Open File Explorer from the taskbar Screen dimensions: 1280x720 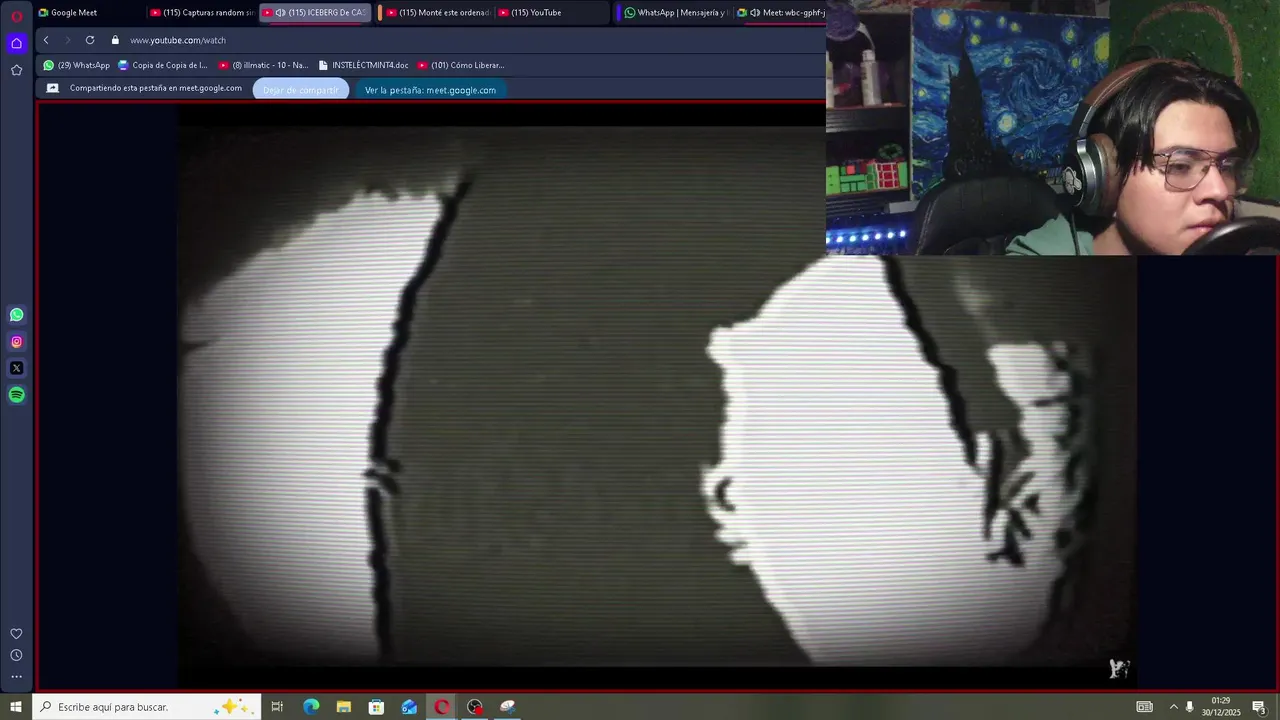pyautogui.click(x=344, y=706)
